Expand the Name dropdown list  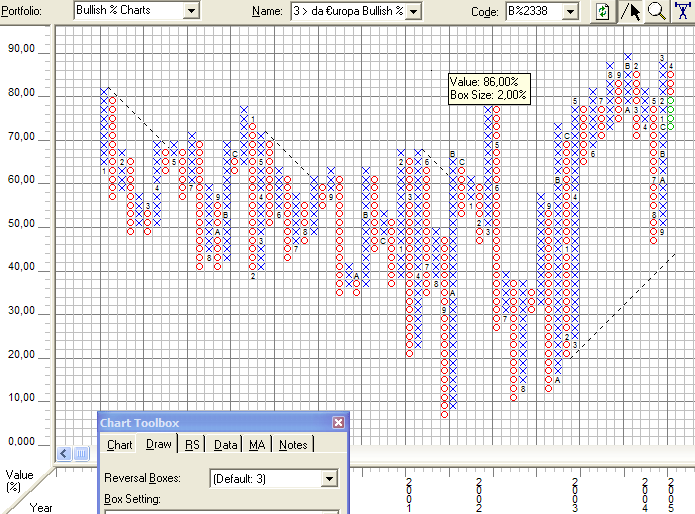(x=414, y=11)
